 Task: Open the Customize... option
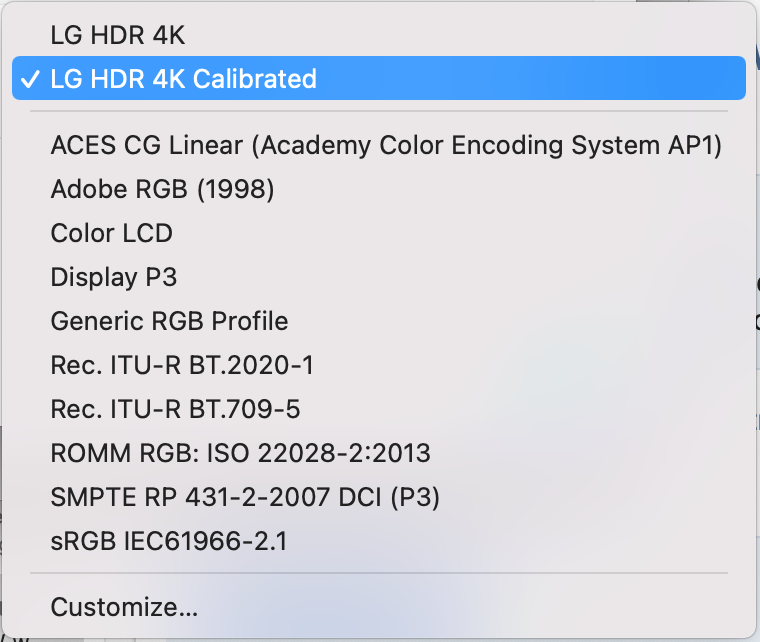pos(124,606)
